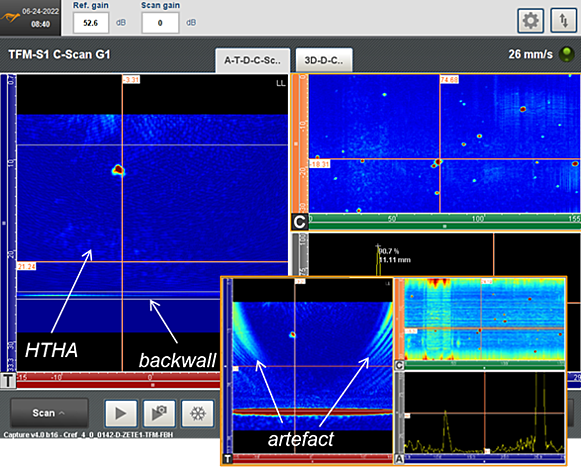Image resolution: width=581 pixels, height=467 pixels.
Task: Edit the Ref. gain value field
Action: pos(91,23)
